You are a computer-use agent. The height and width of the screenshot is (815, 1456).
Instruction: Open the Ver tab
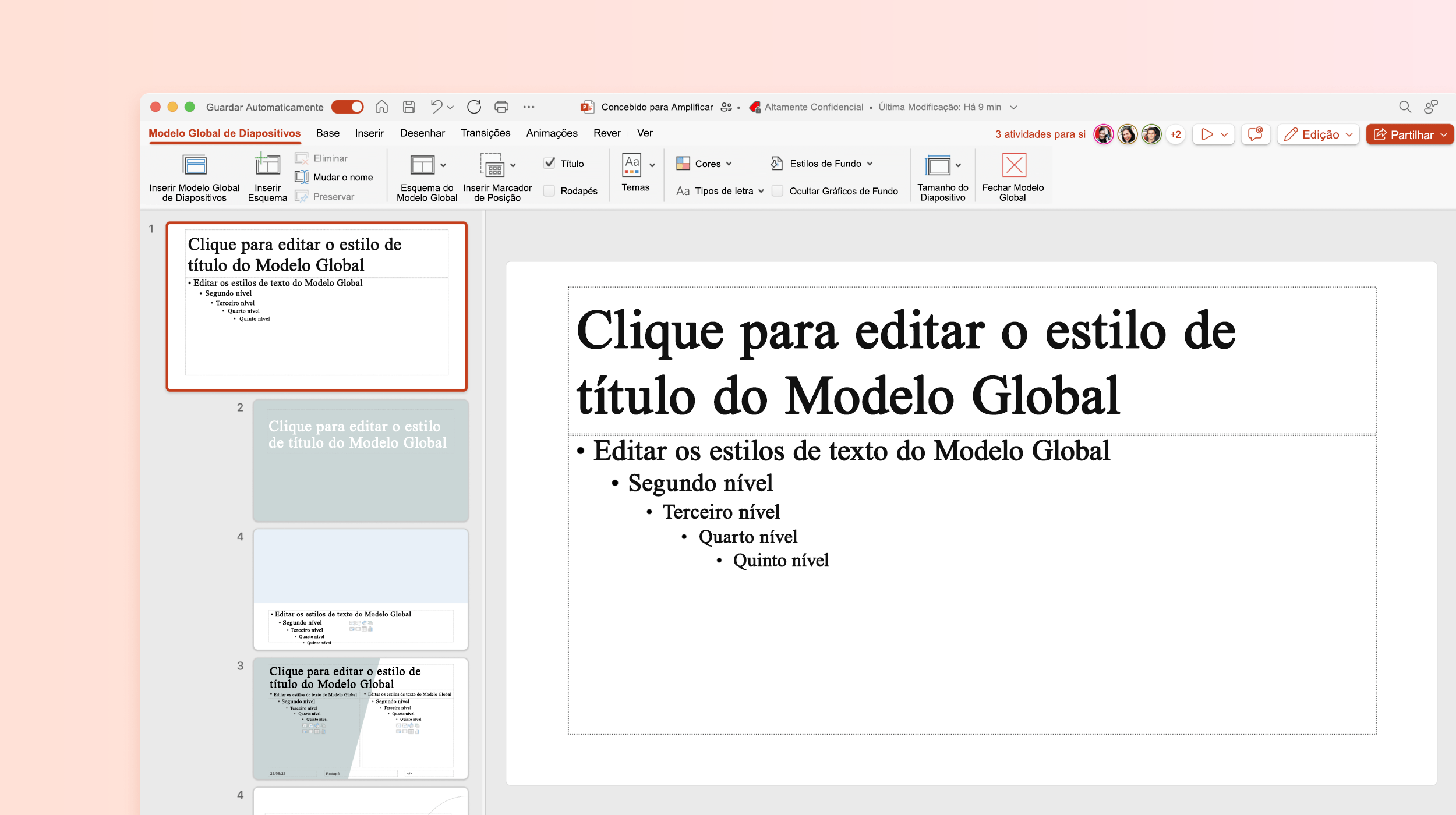point(645,133)
